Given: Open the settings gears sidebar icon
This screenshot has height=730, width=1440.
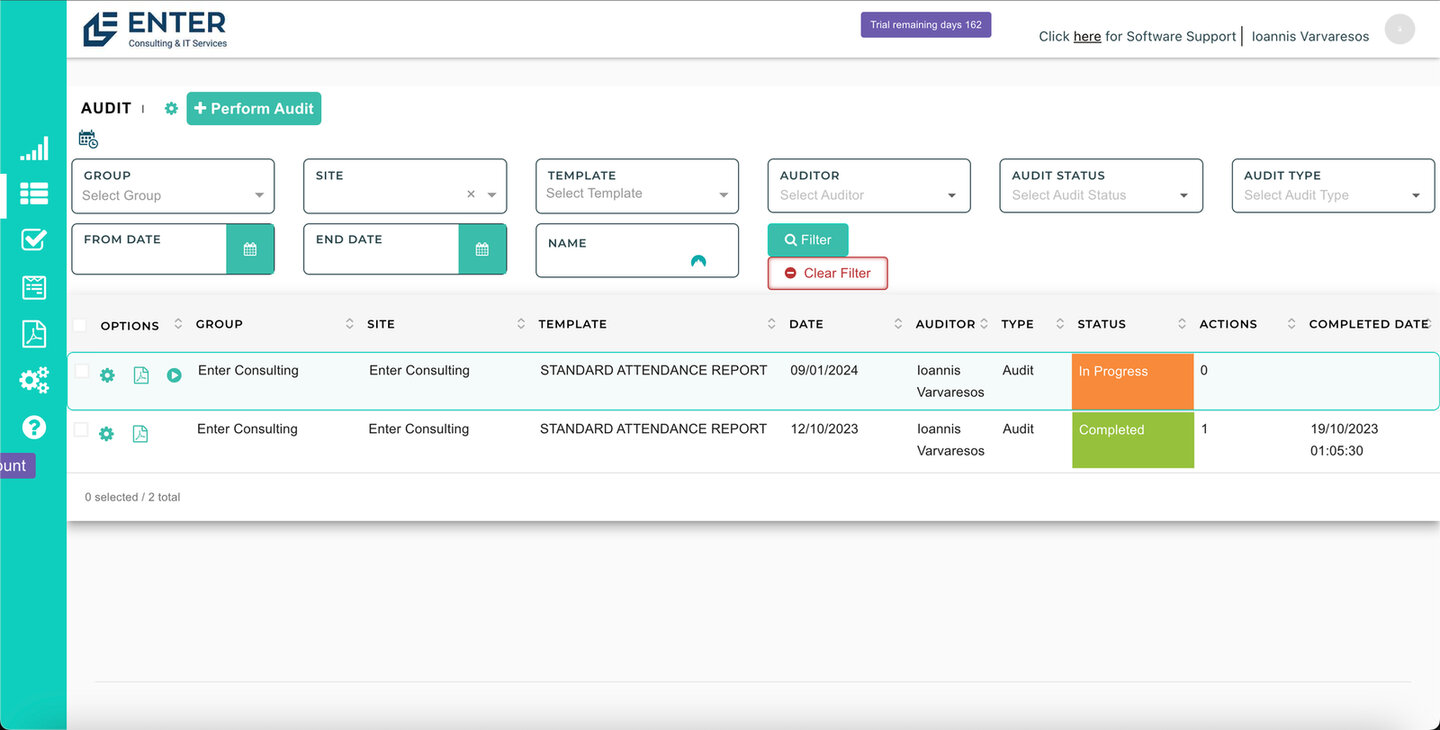Looking at the screenshot, I should point(34,380).
